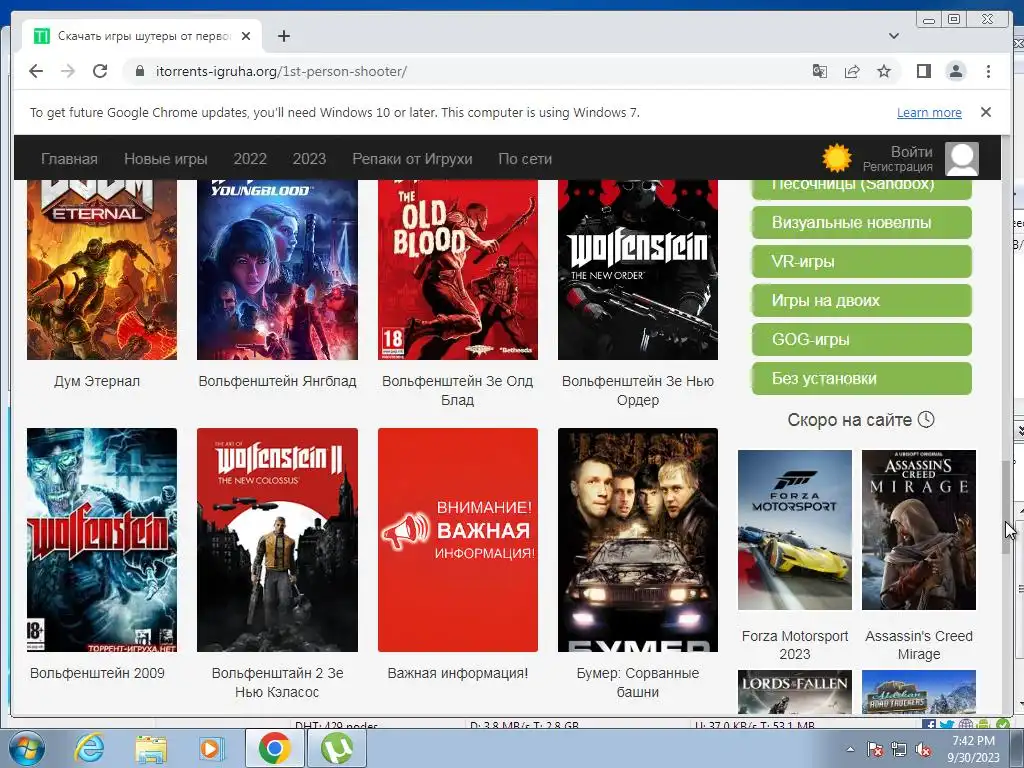
Task: Select the GOG-игры category button
Action: [861, 340]
